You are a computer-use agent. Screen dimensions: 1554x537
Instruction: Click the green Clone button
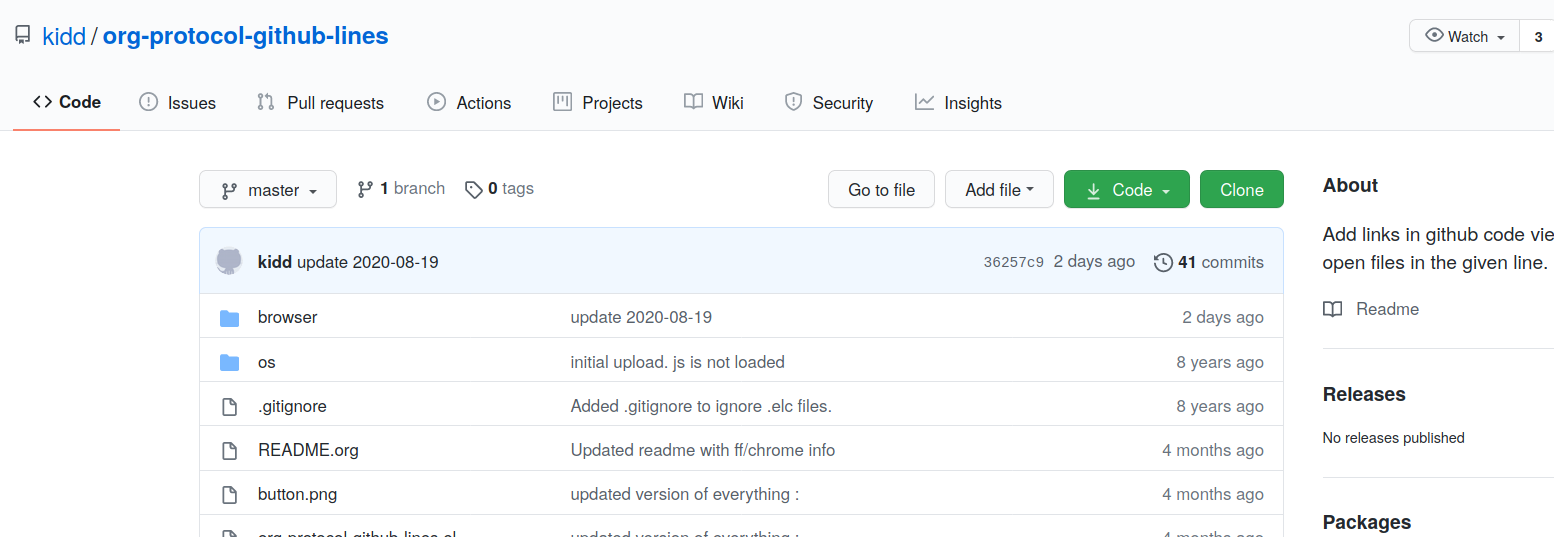[x=1242, y=190]
